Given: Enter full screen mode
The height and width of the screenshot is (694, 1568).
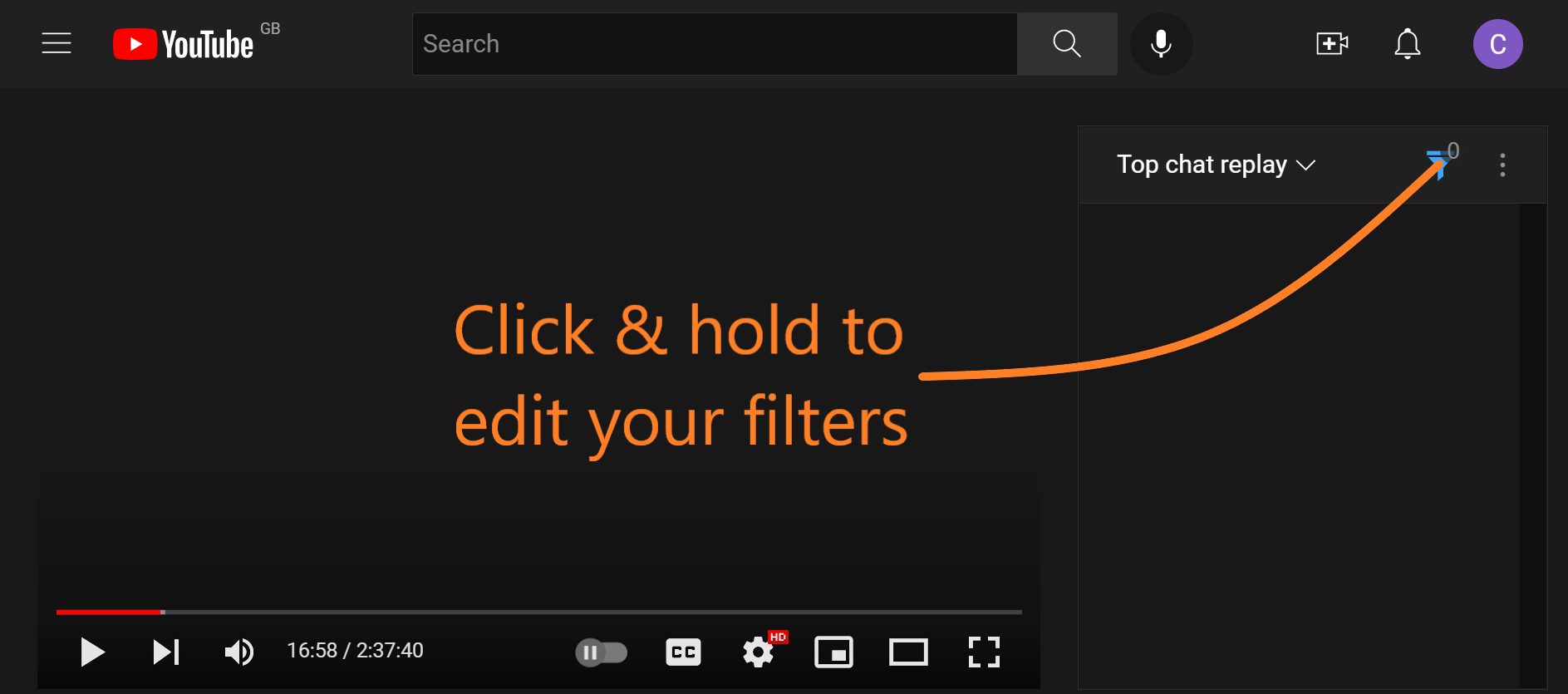Looking at the screenshot, I should (984, 652).
